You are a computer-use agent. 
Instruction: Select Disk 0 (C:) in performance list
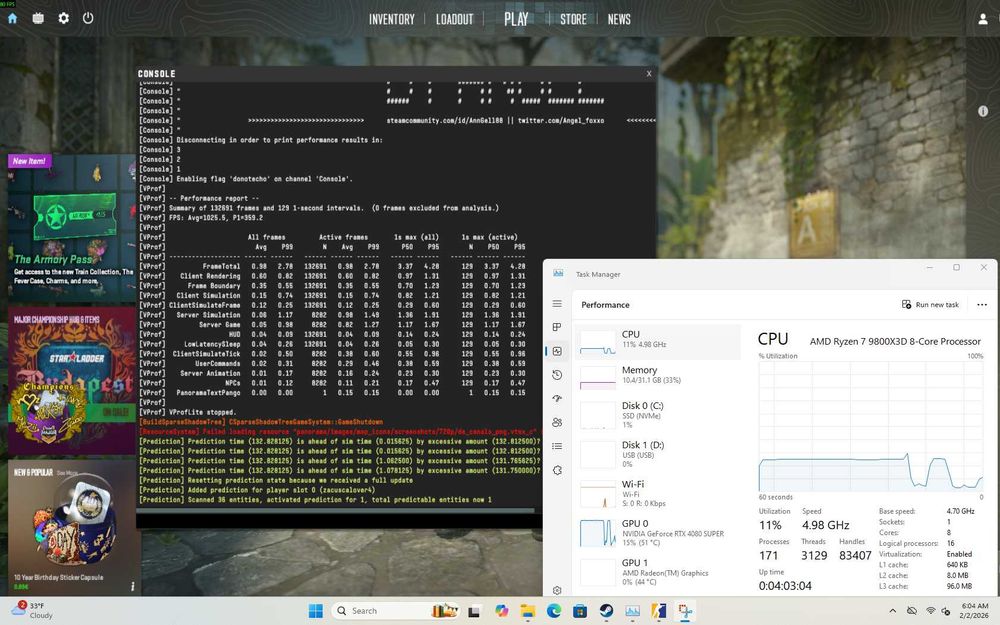point(658,415)
